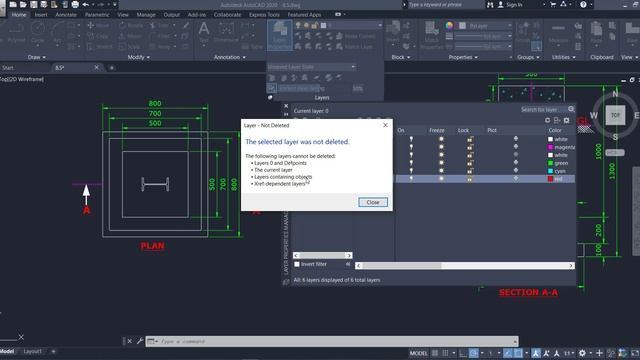The width and height of the screenshot is (640, 360).
Task: Click the red color swatch in layer list
Action: tap(550, 179)
